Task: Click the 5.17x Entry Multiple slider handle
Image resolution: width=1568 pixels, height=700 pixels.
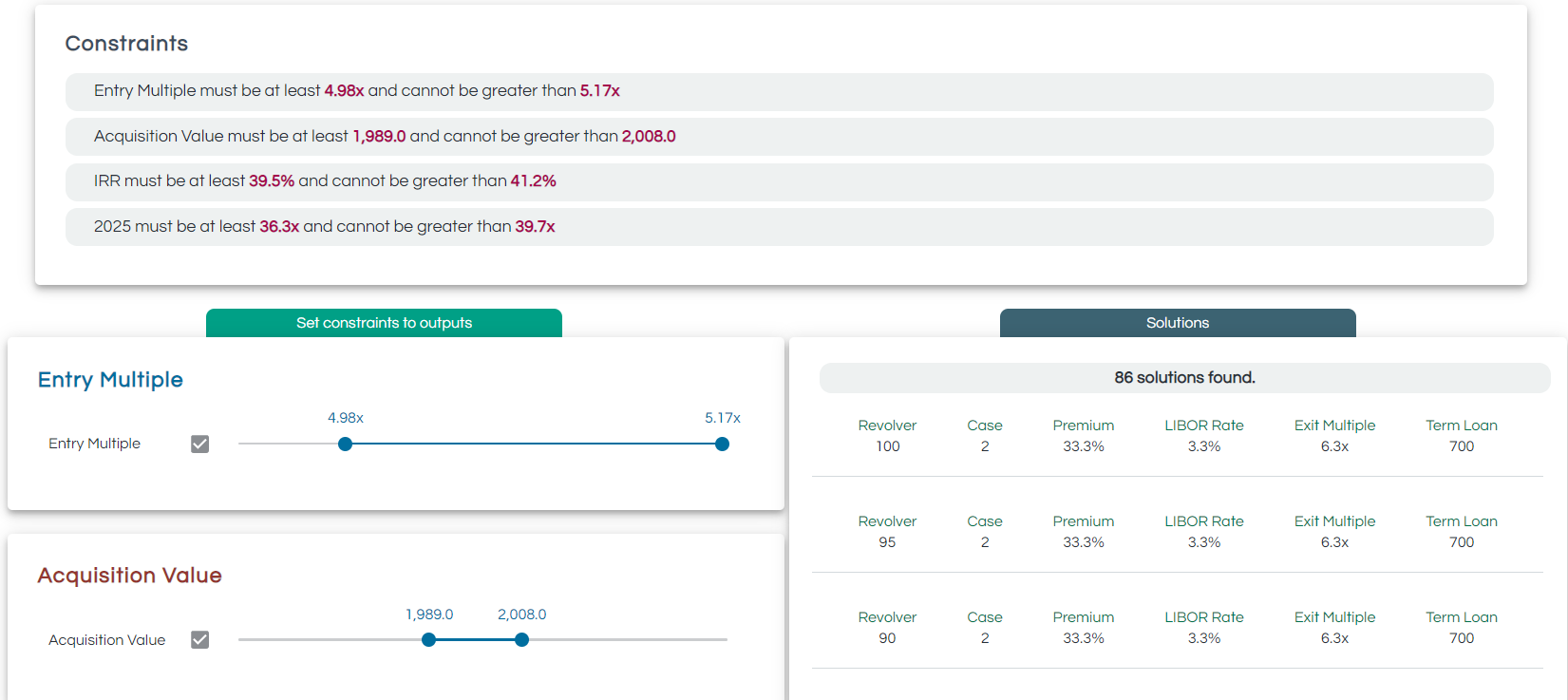Action: coord(722,445)
